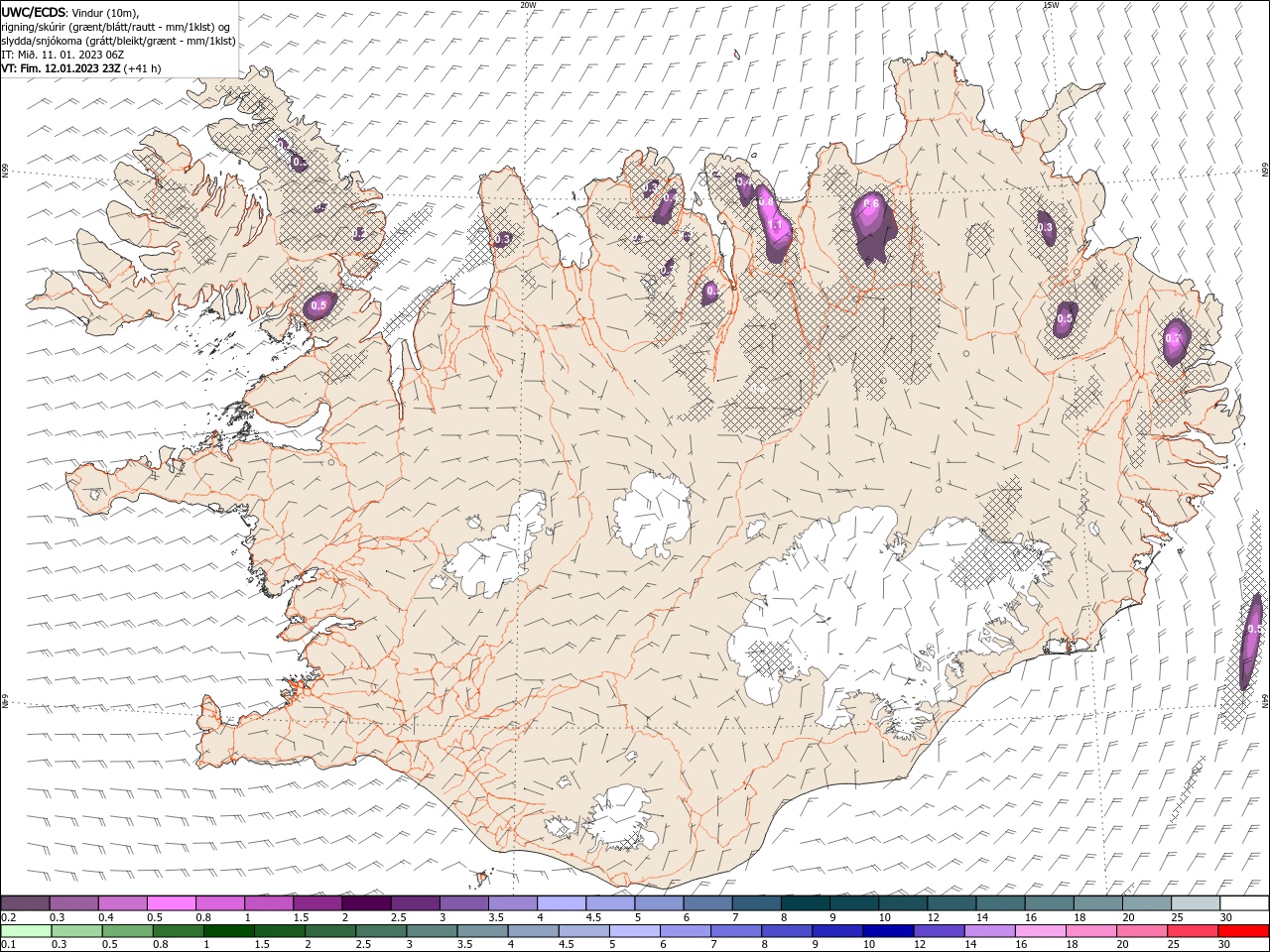Click the violet 12 mm rain legend swatch
This screenshot has height=952, width=1270.
(x=939, y=931)
